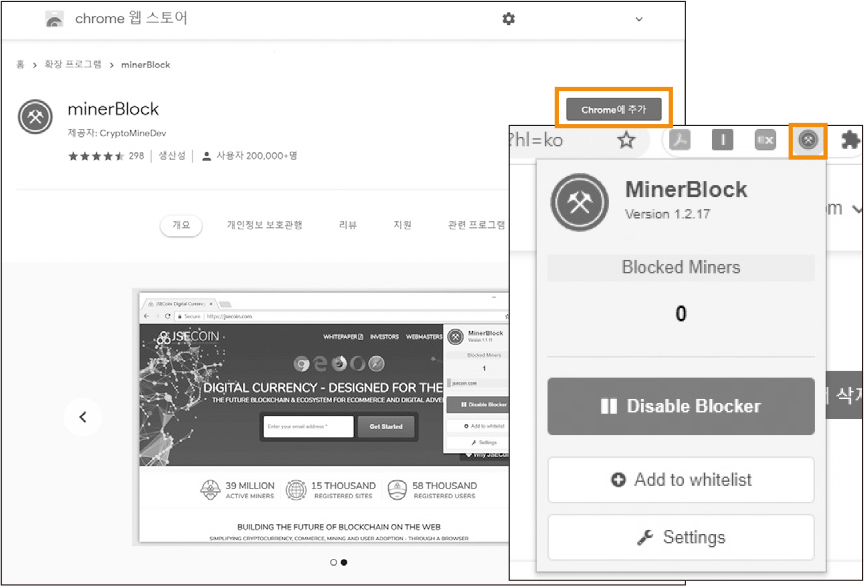Click the 'I' extension icon in toolbar
Screen dimensions: 864x586
tap(722, 140)
